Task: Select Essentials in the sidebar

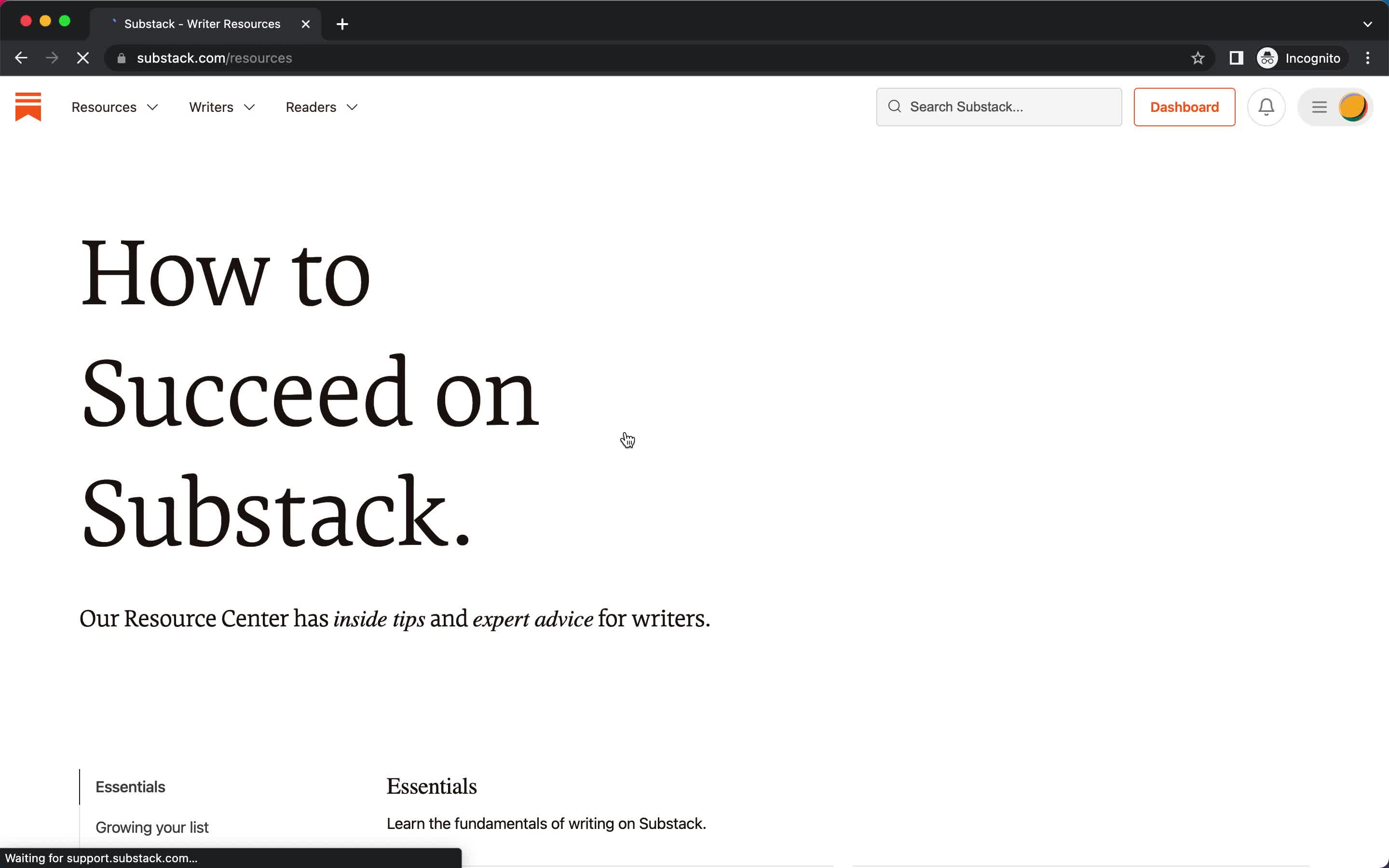Action: click(130, 787)
